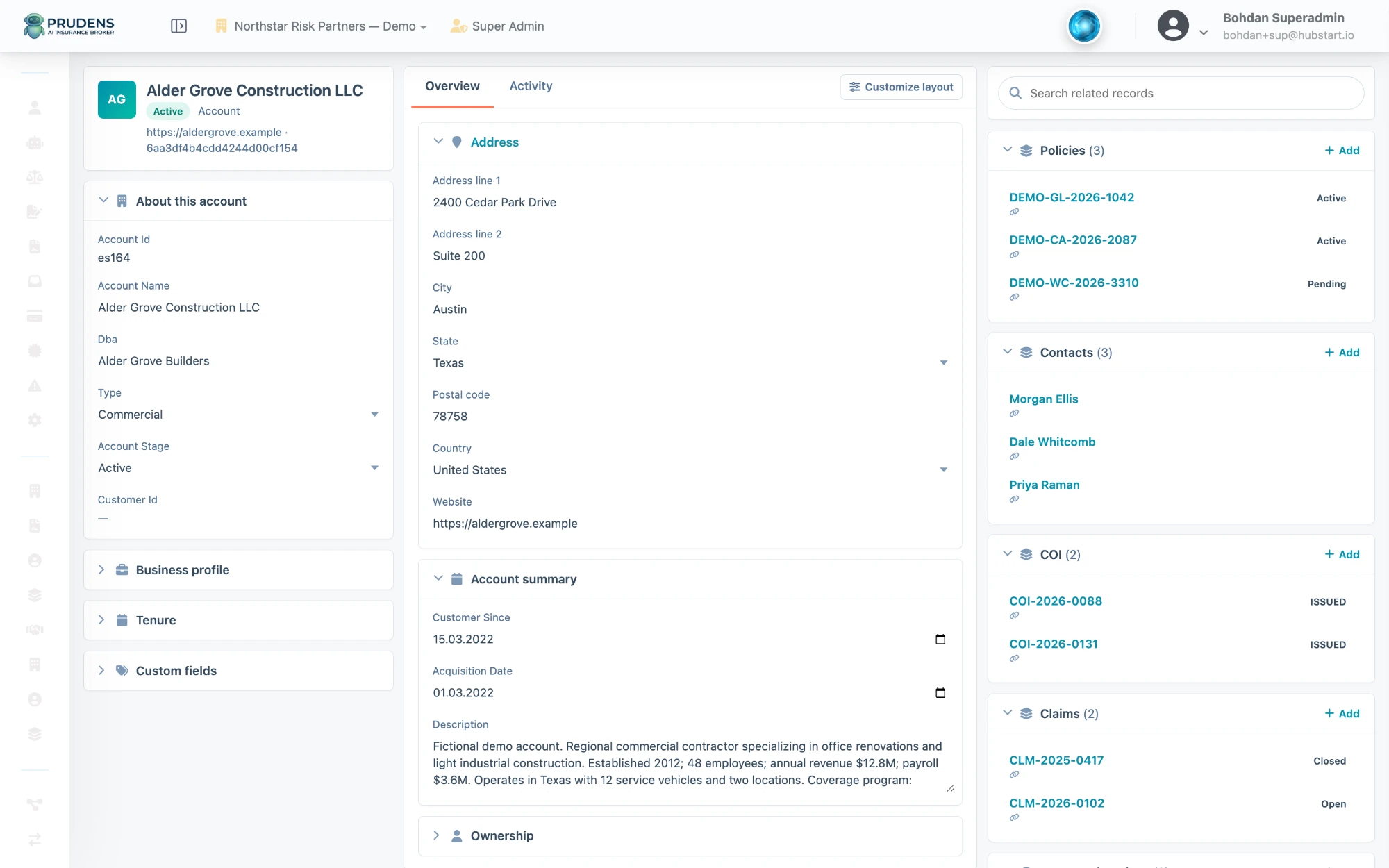Viewport: 1389px width, 868px height.
Task: Open the single person icon atop the sidebar
Action: pyautogui.click(x=34, y=108)
